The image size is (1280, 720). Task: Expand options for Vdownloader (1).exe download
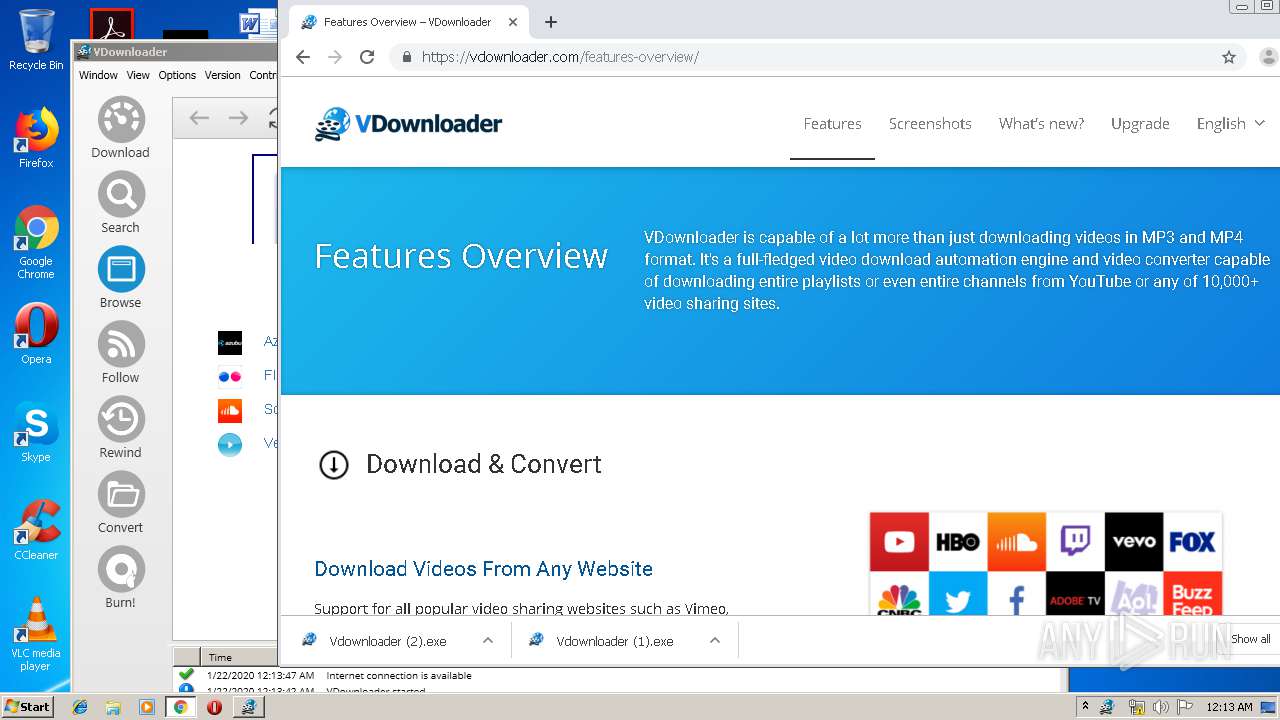pyautogui.click(x=715, y=641)
